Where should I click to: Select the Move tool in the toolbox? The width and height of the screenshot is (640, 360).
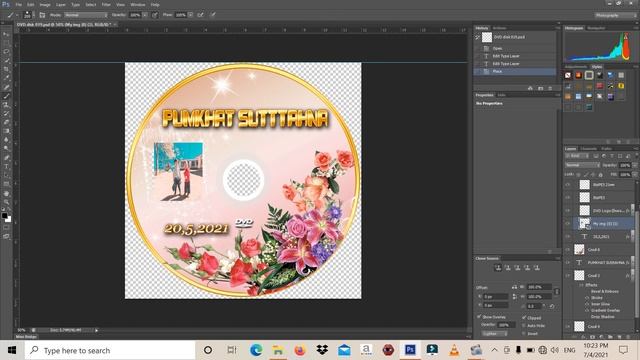6,35
